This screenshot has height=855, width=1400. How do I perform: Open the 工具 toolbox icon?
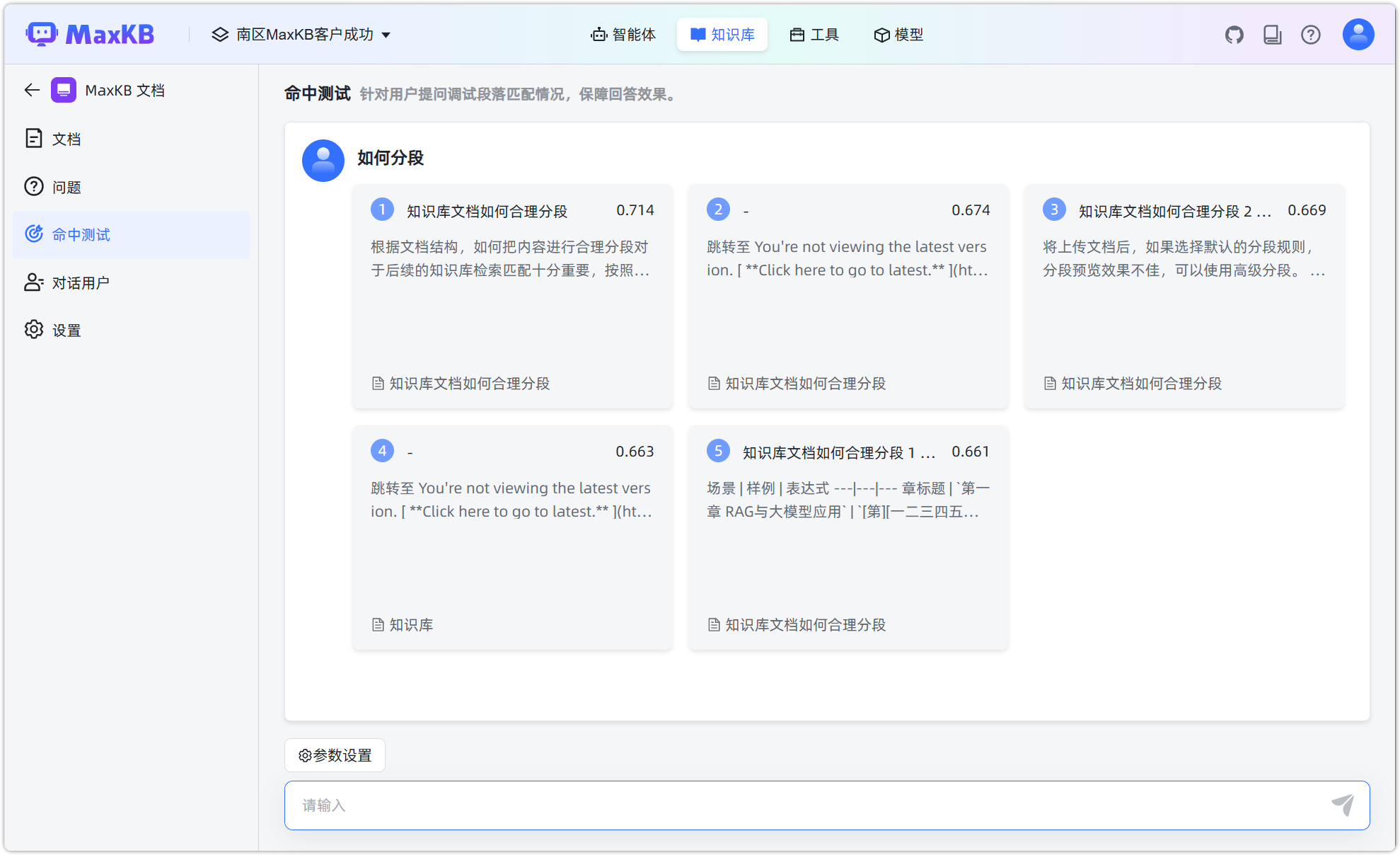(x=798, y=34)
